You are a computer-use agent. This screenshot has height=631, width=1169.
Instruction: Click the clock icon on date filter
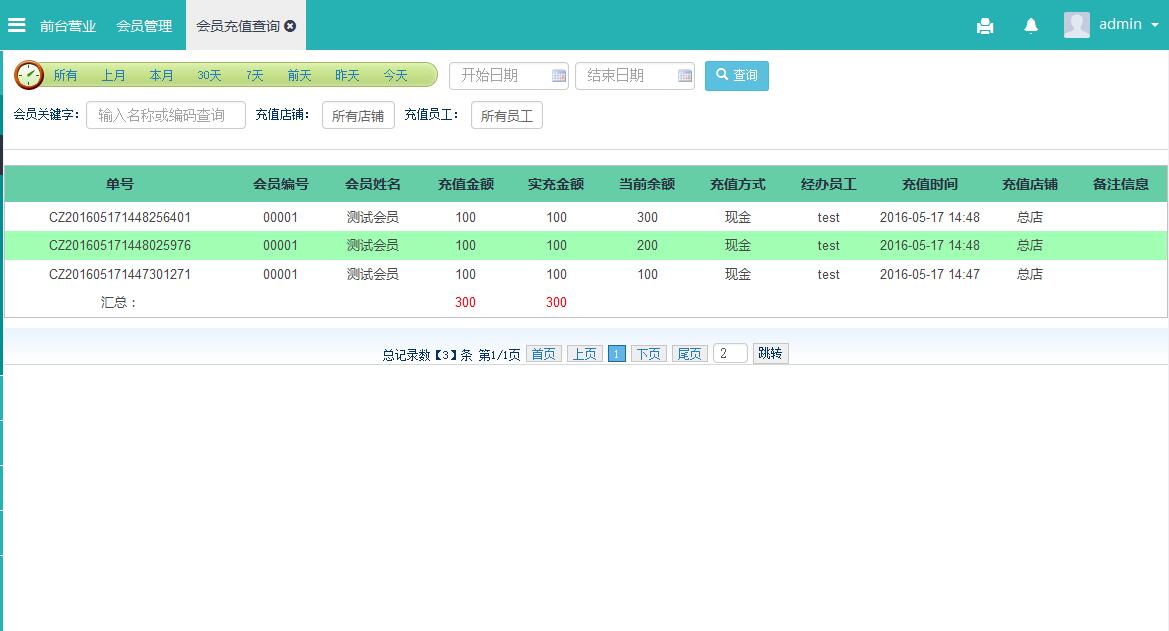click(x=29, y=75)
